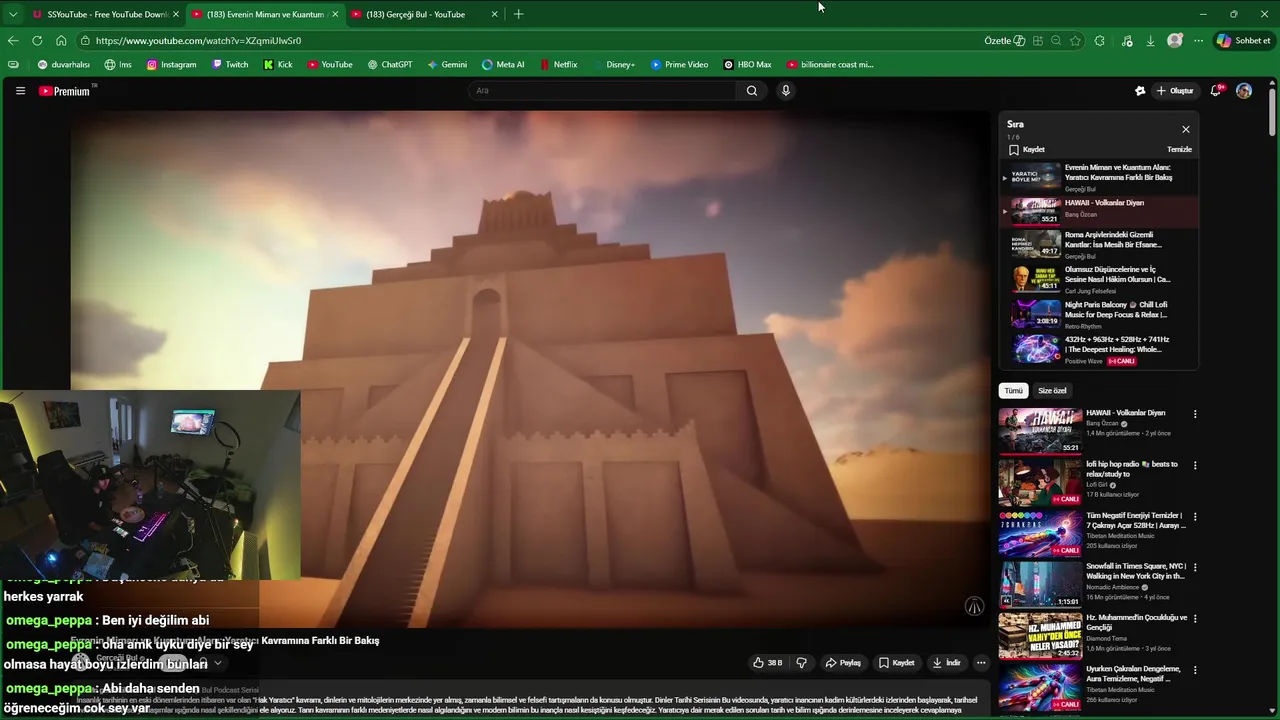Viewport: 1280px width, 720px height.
Task: Open Hz. Muhammed'in Çocukluğu recommended video thumbnail
Action: 1040,636
